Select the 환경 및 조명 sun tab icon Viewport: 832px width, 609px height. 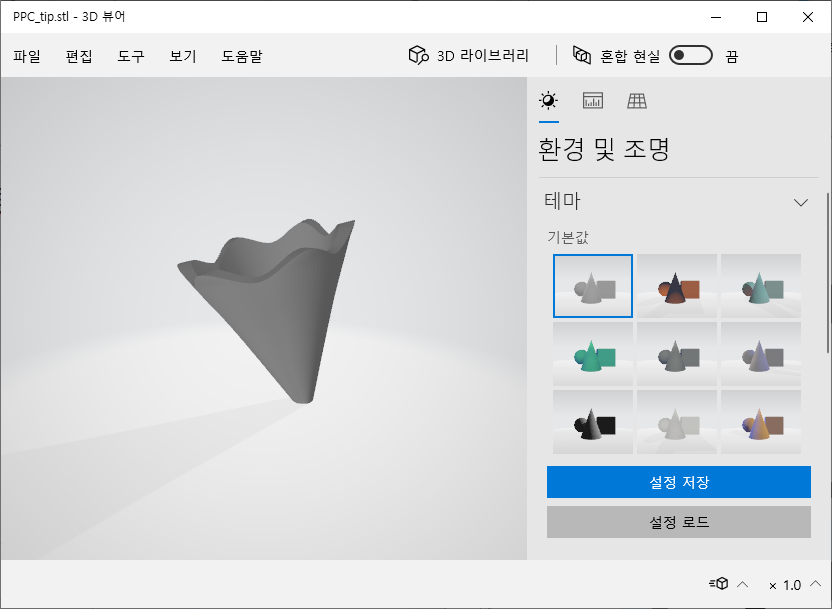(x=548, y=100)
